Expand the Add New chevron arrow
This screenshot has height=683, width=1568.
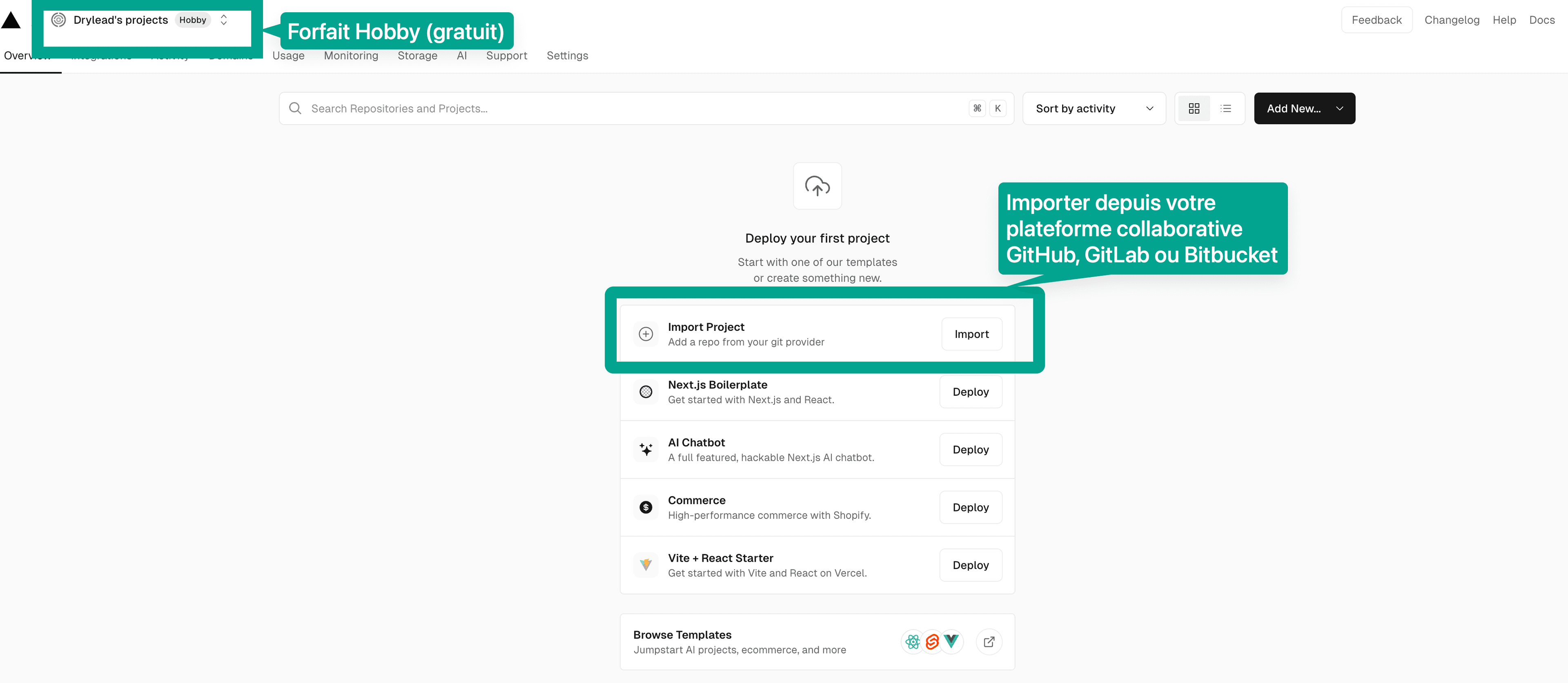tap(1339, 108)
